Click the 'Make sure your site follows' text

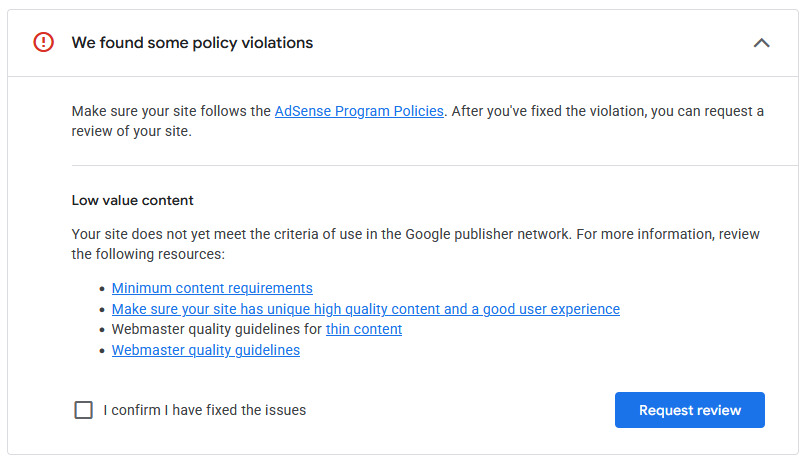(x=171, y=111)
